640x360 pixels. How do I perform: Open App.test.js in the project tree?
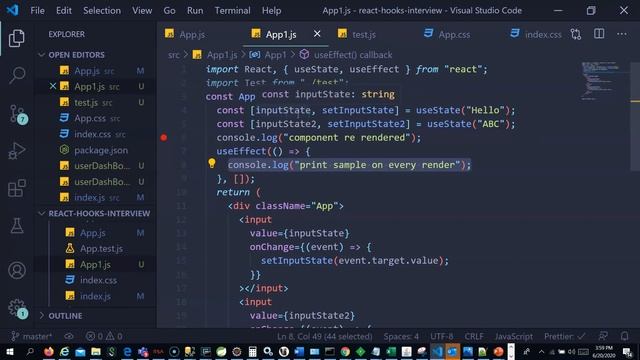96,249
